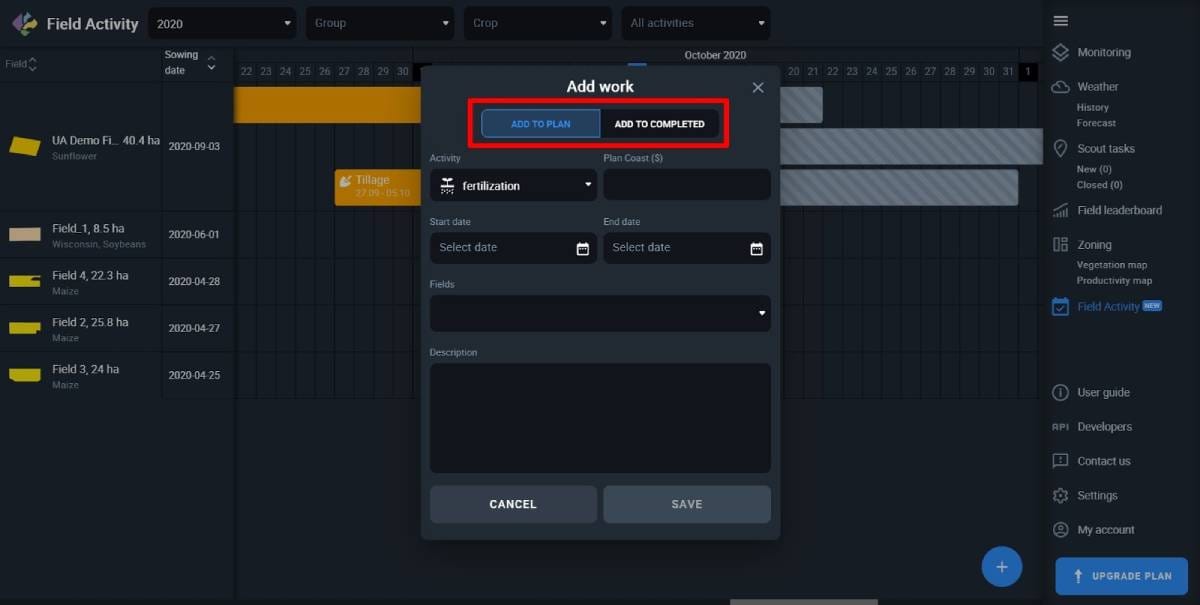This screenshot has width=1200, height=605.
Task: Toggle the Sowing date sort order
Action: (211, 61)
